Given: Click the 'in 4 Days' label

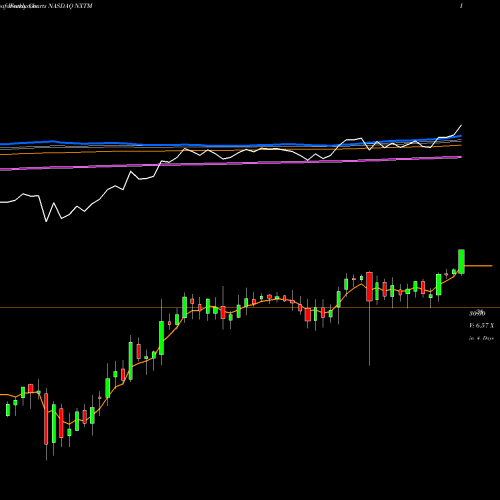Looking at the screenshot, I should 481,338.
